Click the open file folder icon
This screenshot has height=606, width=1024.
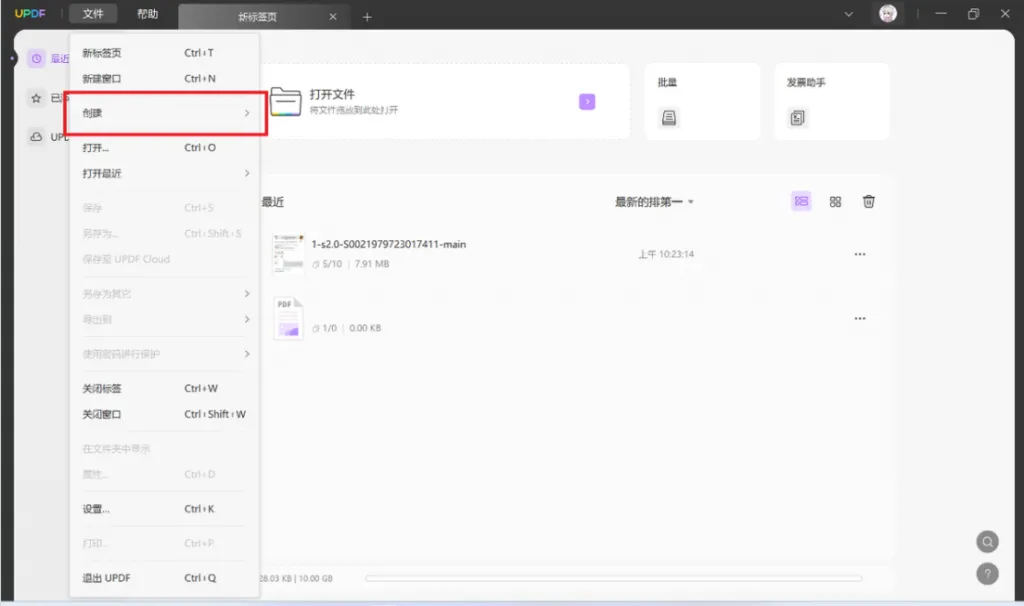coord(285,101)
